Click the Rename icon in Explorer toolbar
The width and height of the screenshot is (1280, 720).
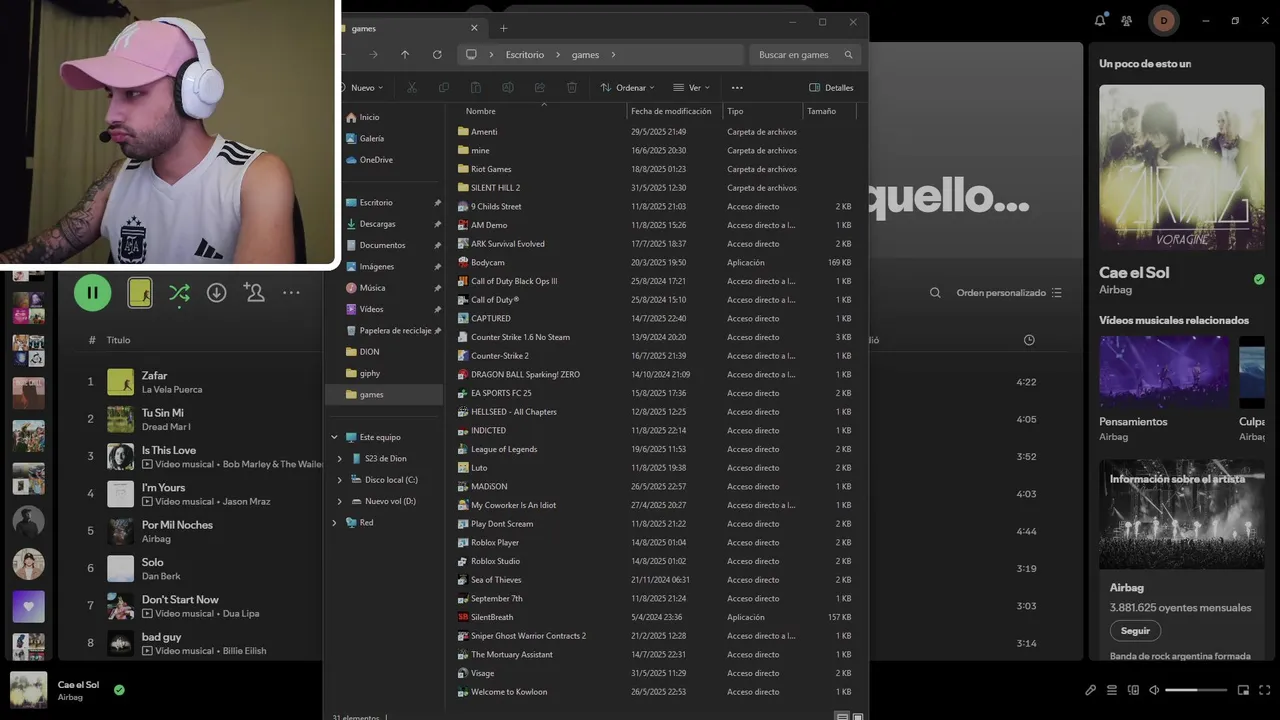508,88
